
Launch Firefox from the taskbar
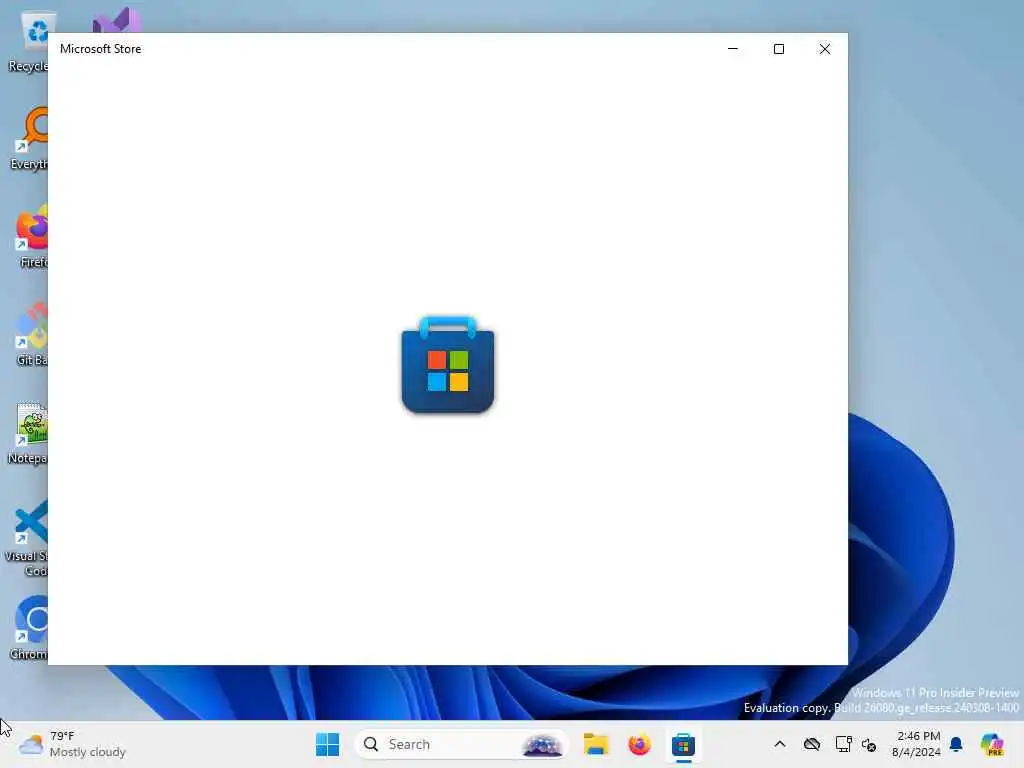coord(639,744)
